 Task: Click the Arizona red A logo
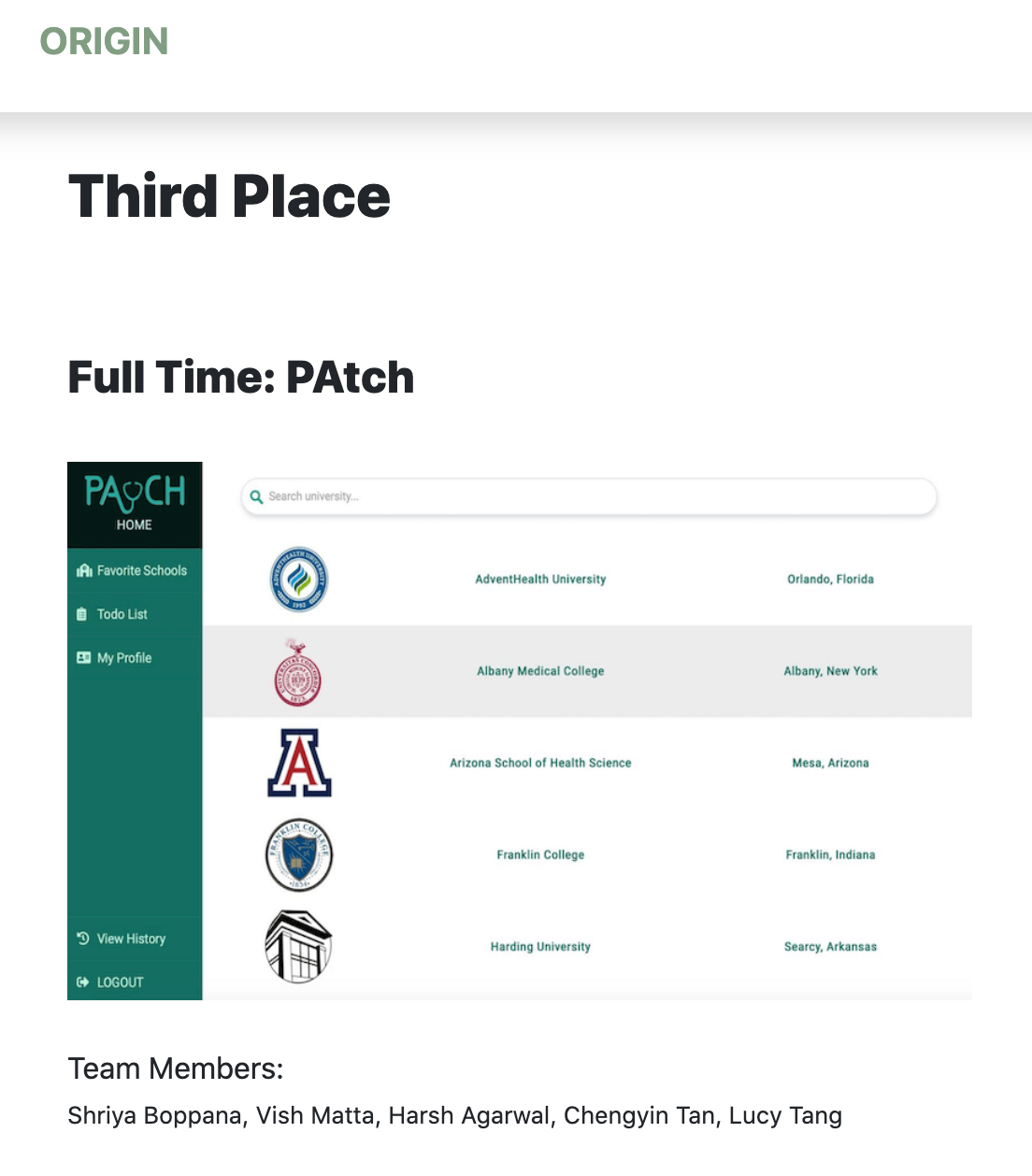click(x=299, y=763)
